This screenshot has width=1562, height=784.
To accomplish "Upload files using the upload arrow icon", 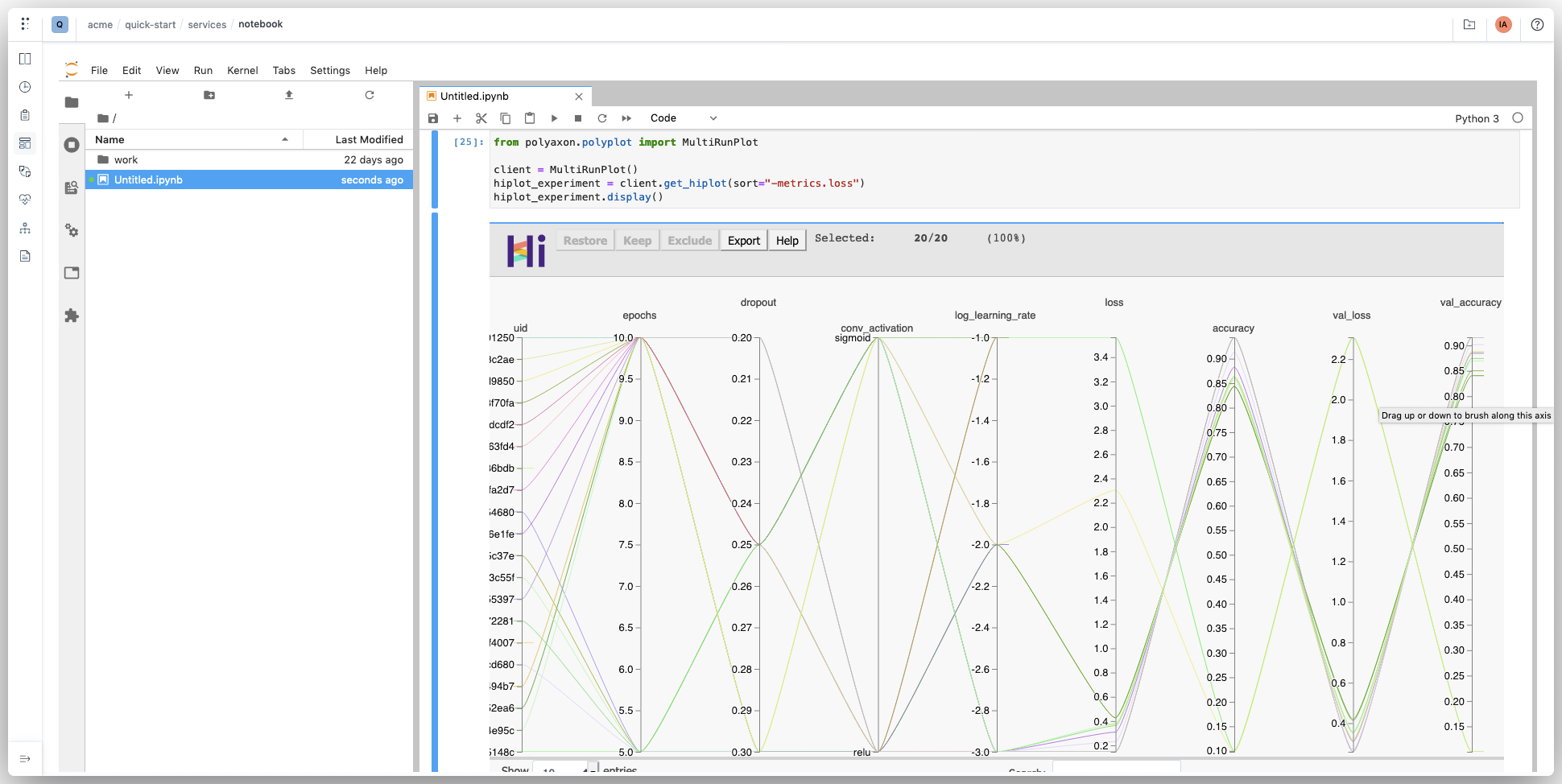I will click(x=289, y=95).
